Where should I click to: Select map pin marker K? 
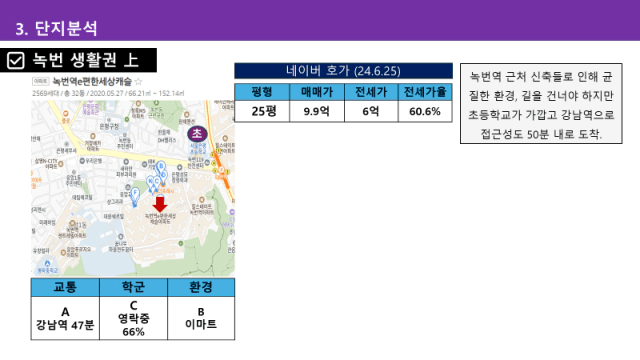pyautogui.click(x=150, y=182)
